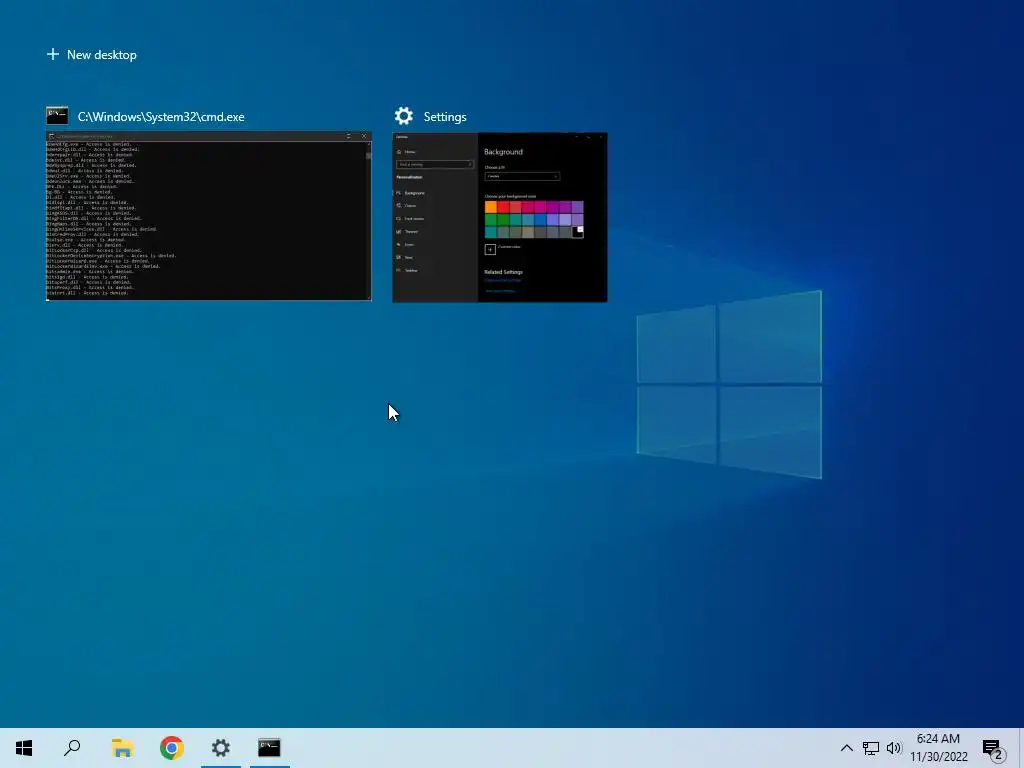Open the Action Center notifications icon
Screen dimensions: 1024x768
click(993, 748)
